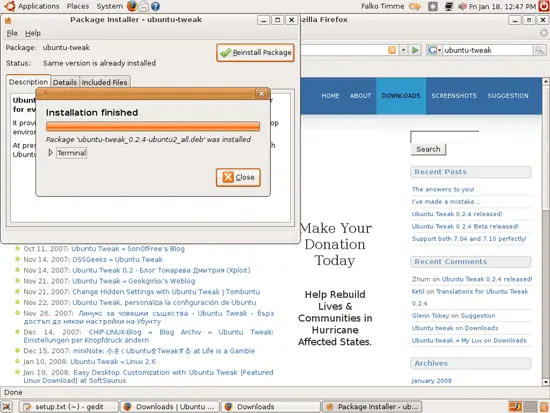Screen dimensions: 550x413
Task: Click the show desktop icon in taskbar
Action: (x=7, y=407)
